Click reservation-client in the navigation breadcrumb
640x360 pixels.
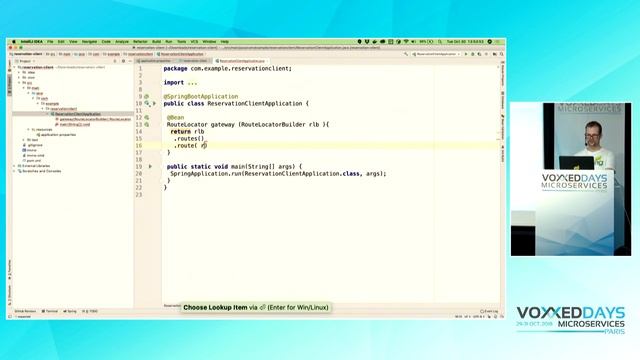click(x=26, y=54)
